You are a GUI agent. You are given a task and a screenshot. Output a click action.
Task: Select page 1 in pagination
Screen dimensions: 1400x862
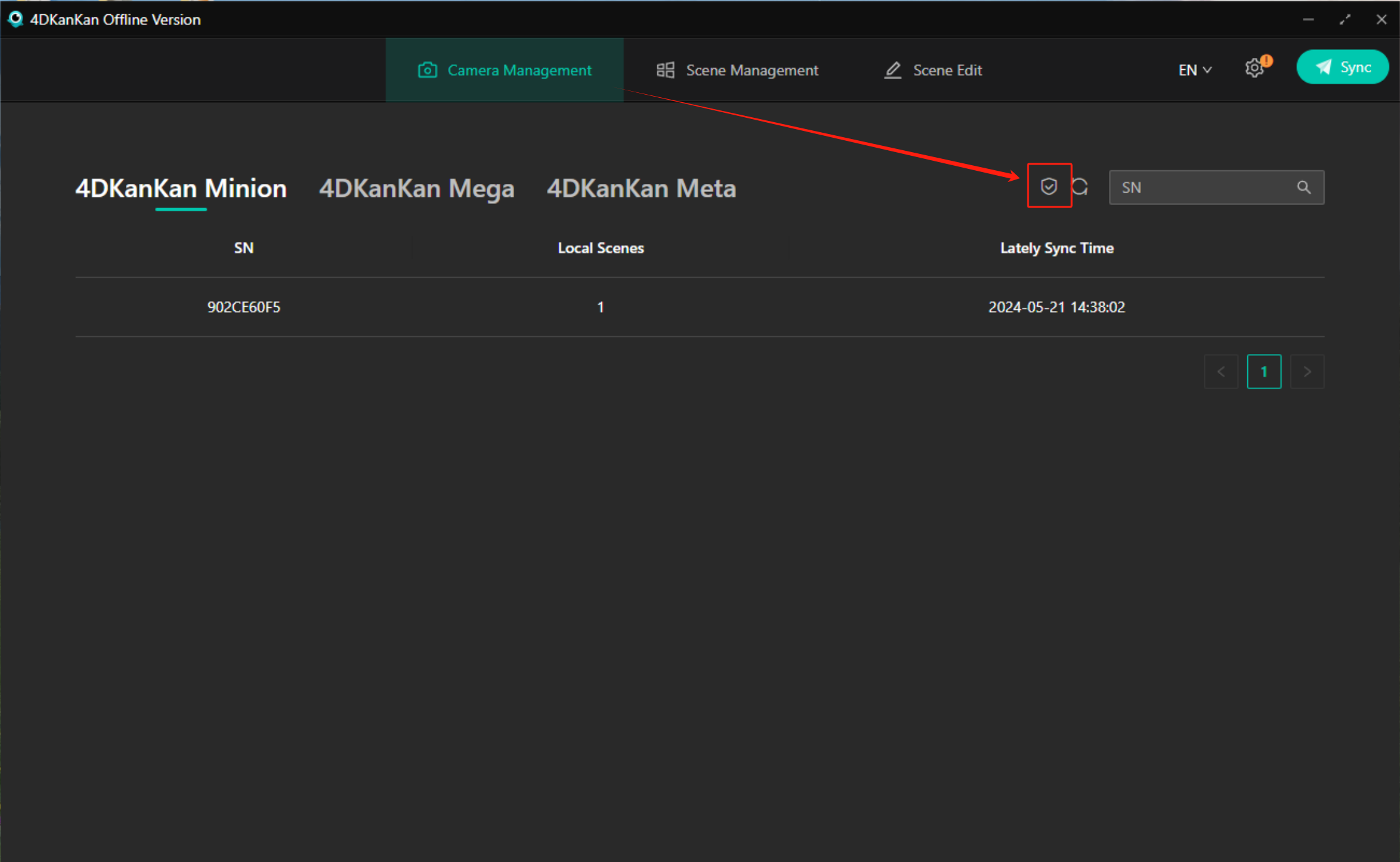1264,371
